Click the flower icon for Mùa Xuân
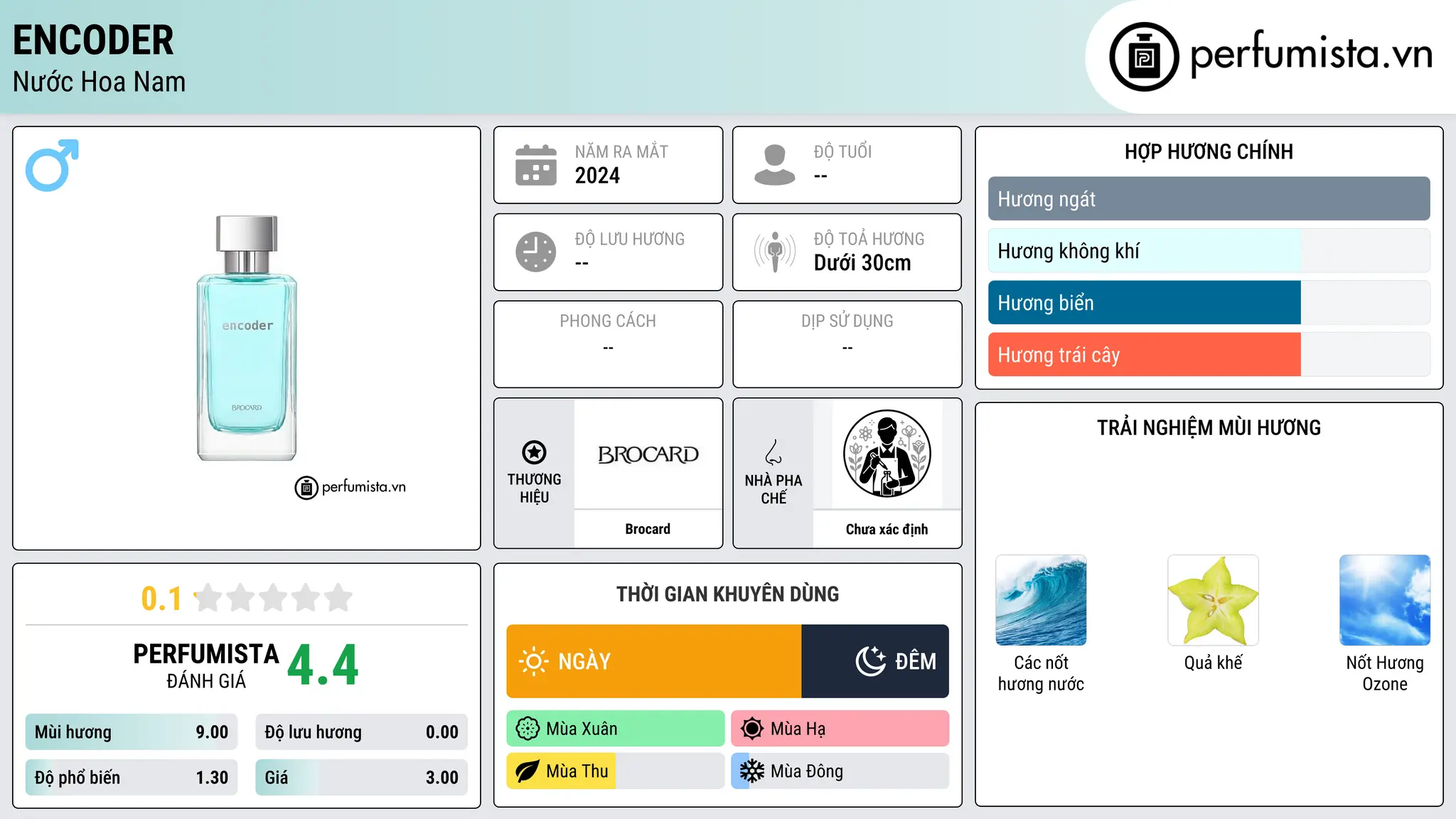This screenshot has height=819, width=1456. click(528, 729)
